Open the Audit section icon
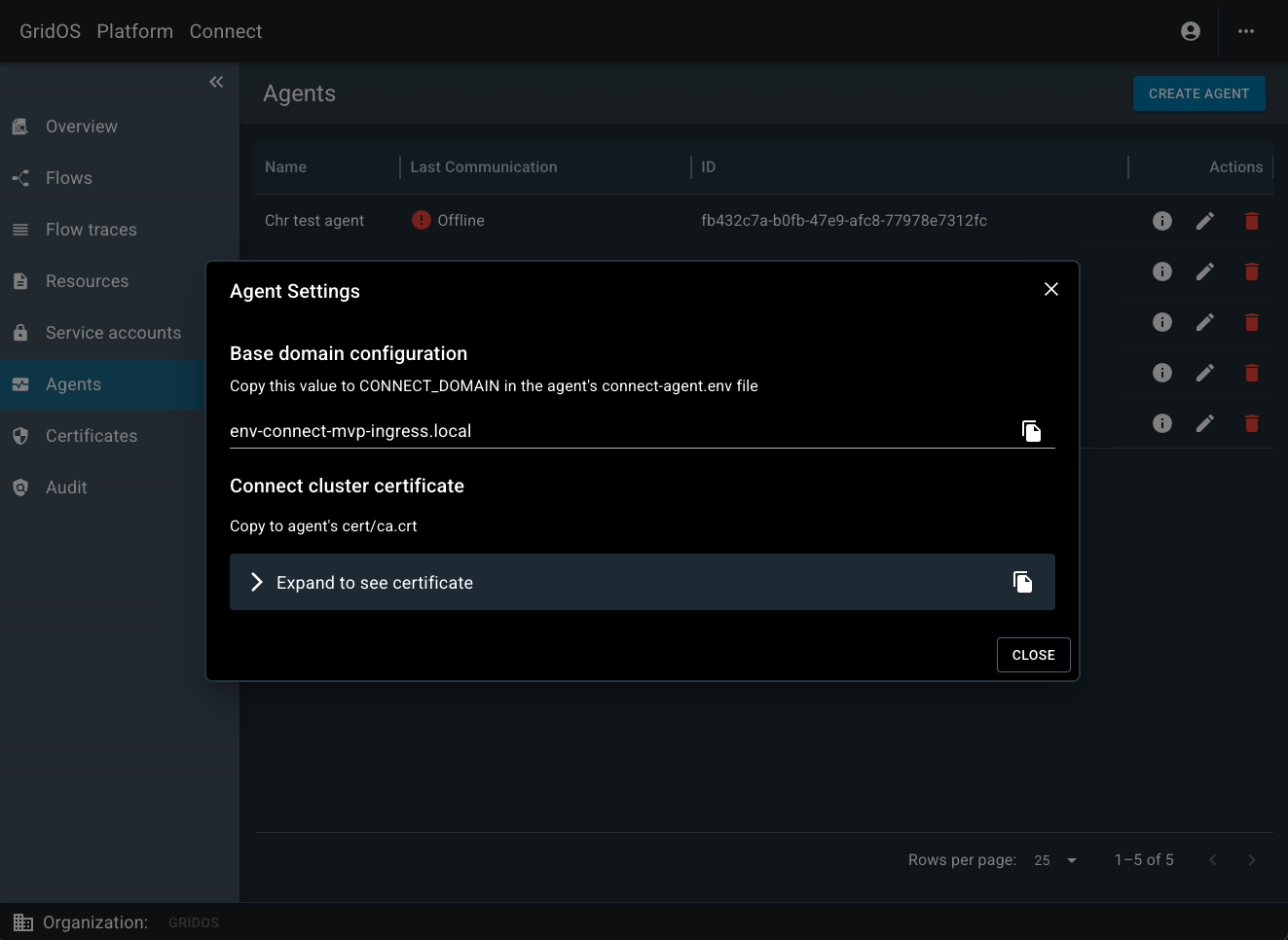The image size is (1288, 940). click(x=20, y=487)
